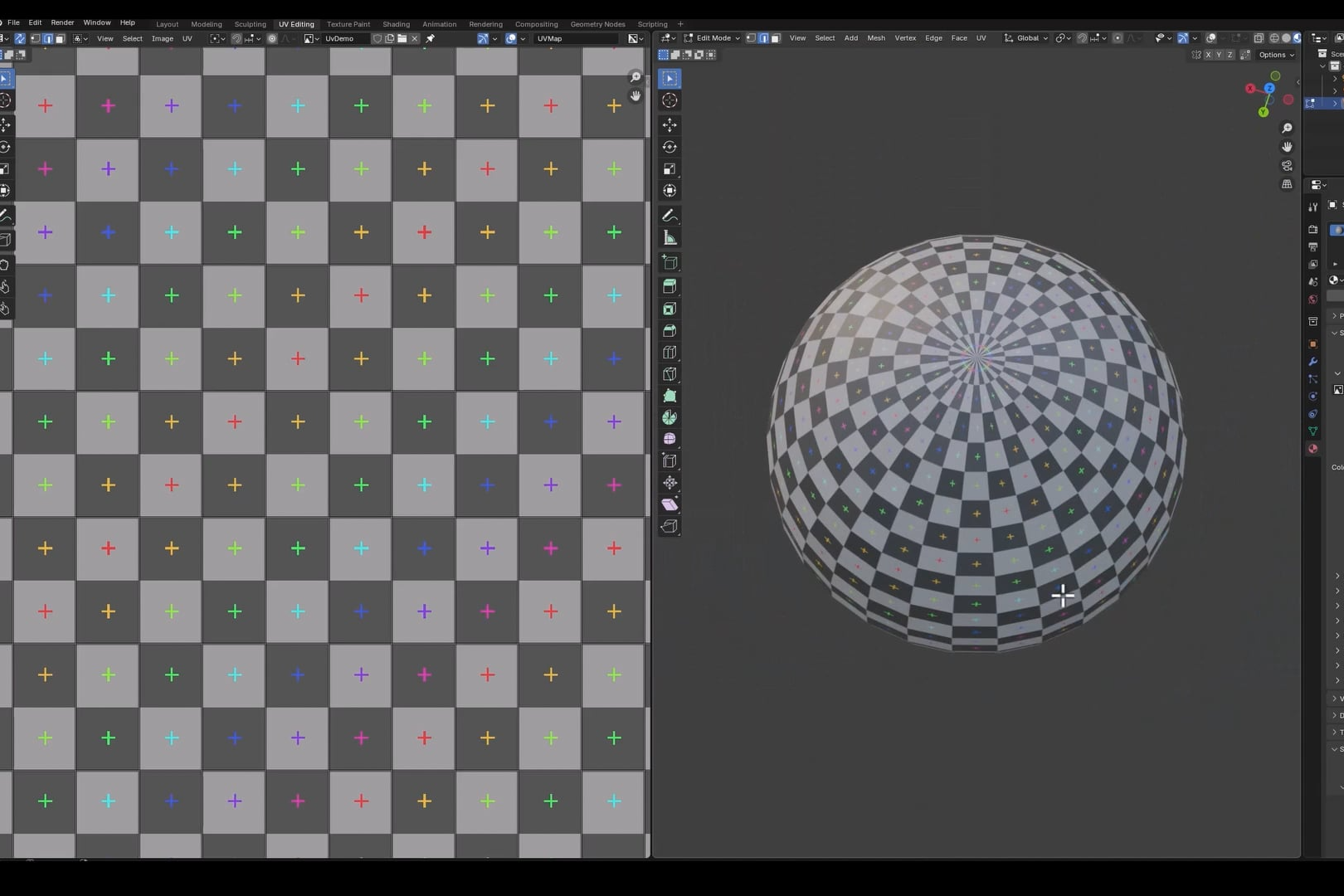
Task: Enable face select mode in 3D viewport
Action: (776, 38)
